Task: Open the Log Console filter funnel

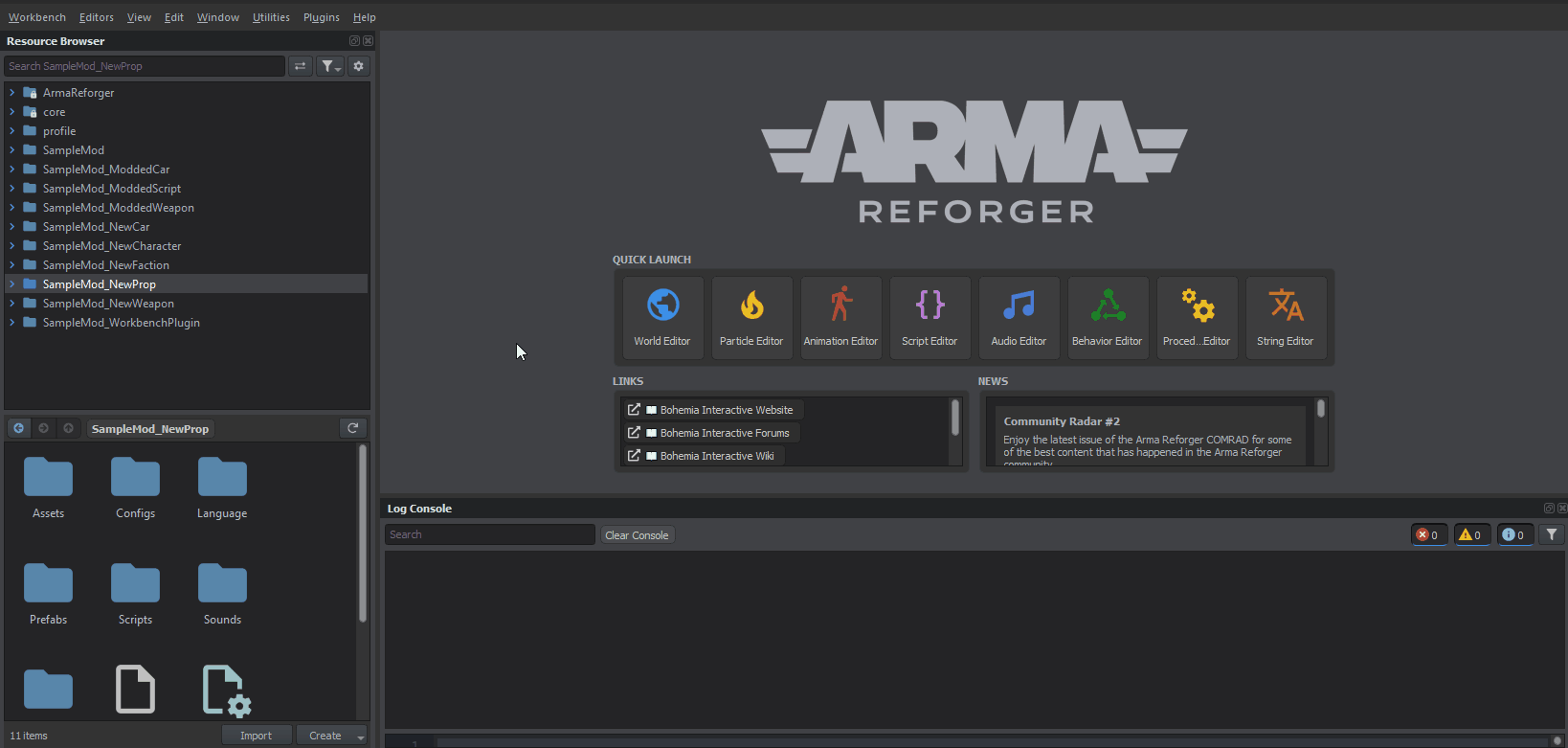Action: pos(1552,534)
